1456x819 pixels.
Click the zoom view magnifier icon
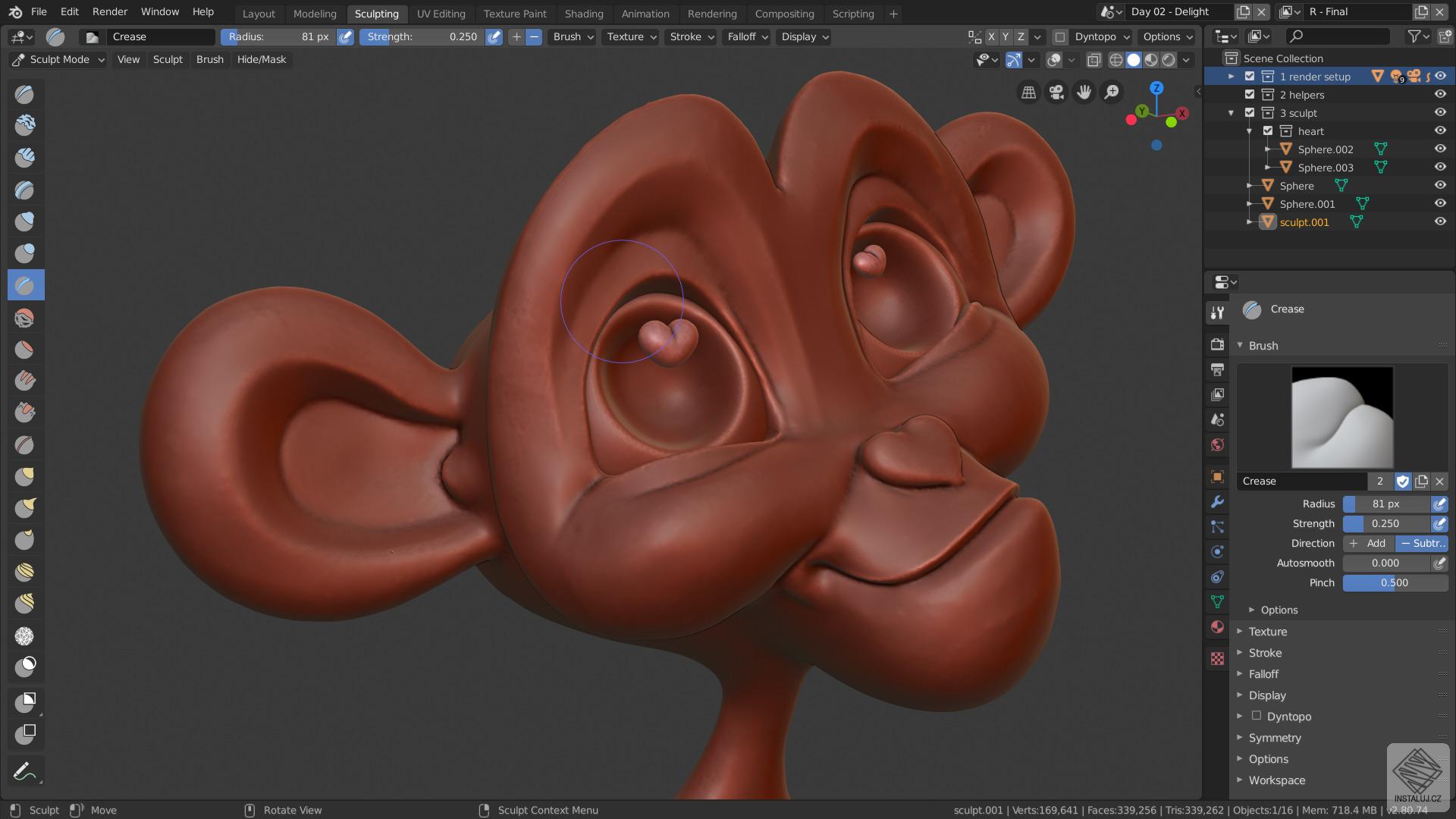click(1112, 93)
